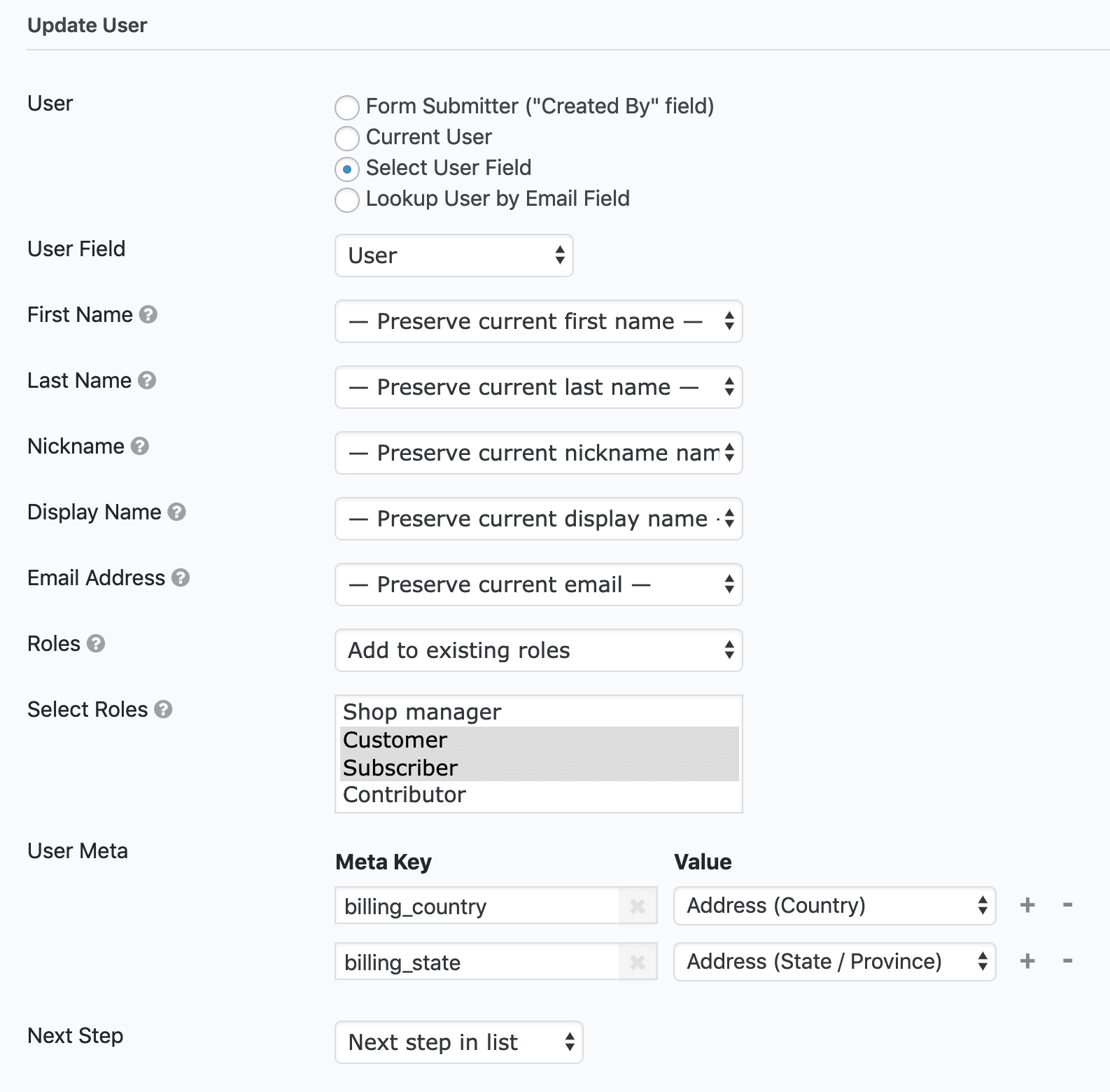
Task: Open the Add to existing roles dropdown
Action: pos(538,650)
